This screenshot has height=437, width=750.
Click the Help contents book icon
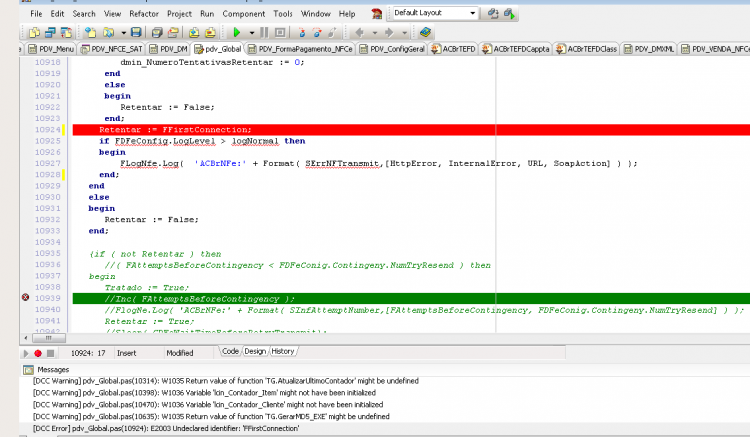tap(425, 33)
